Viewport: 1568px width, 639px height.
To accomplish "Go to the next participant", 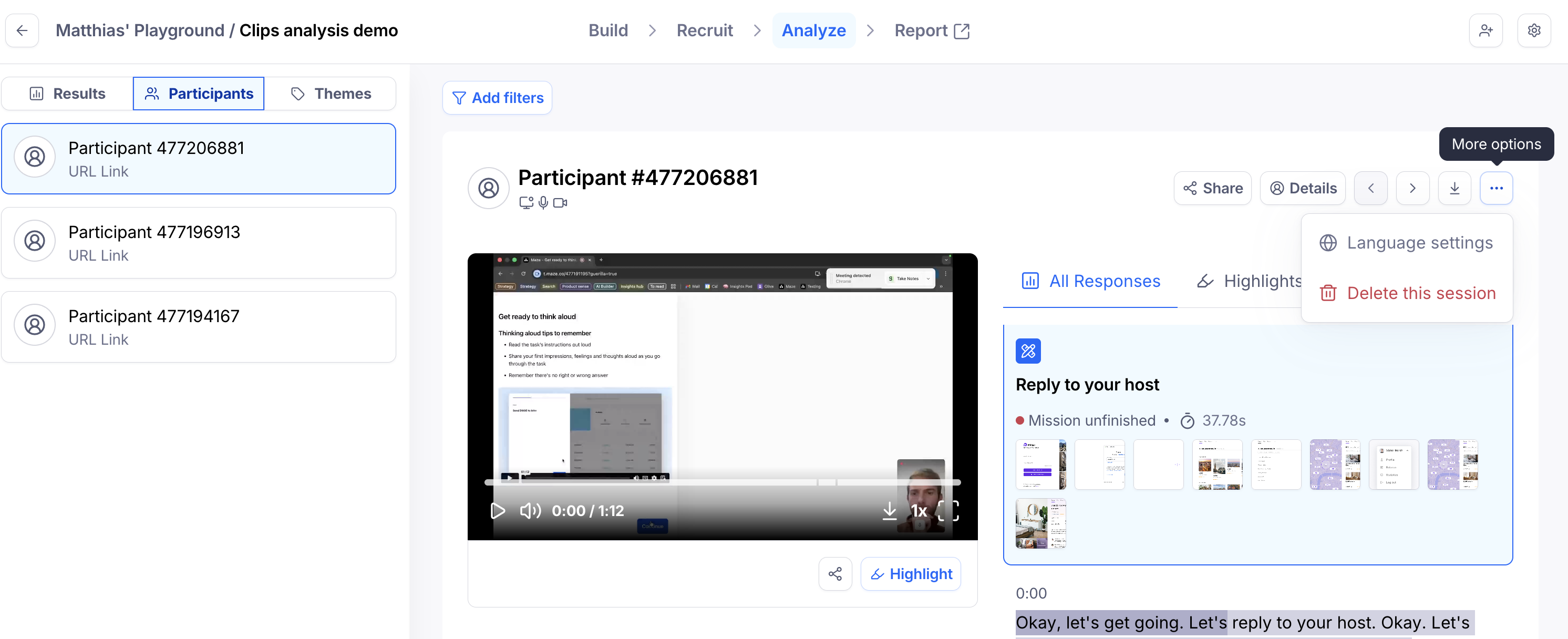I will (x=1413, y=189).
